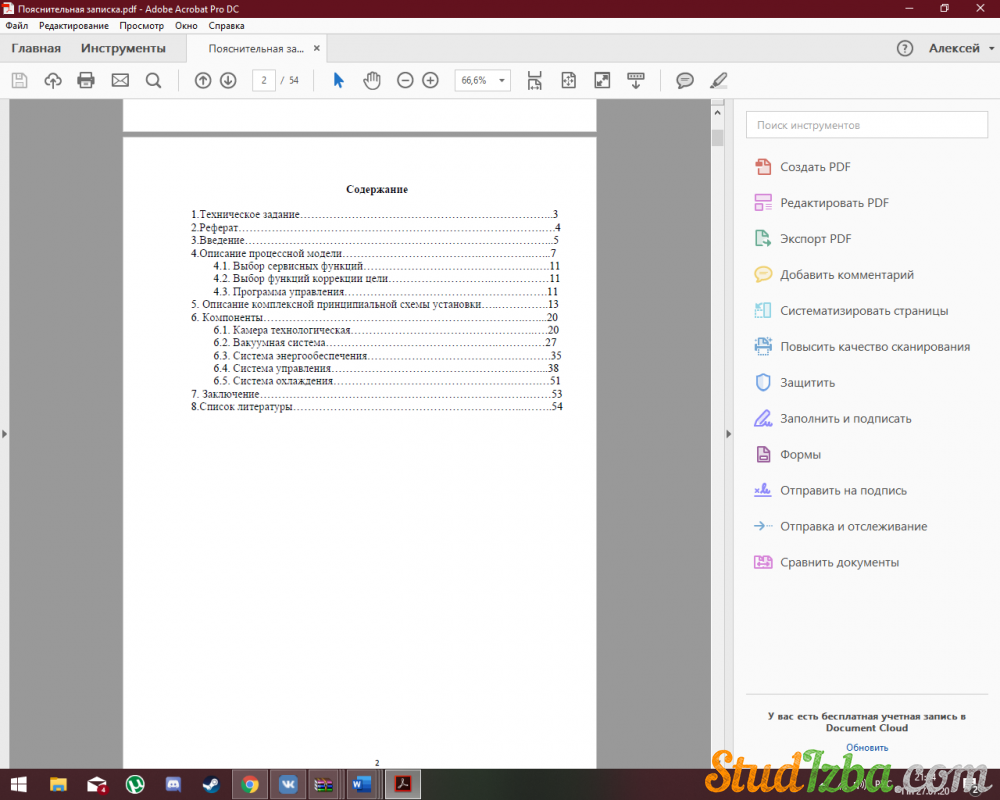This screenshot has width=1000, height=800.
Task: Send file by email envelope icon
Action: [120, 80]
